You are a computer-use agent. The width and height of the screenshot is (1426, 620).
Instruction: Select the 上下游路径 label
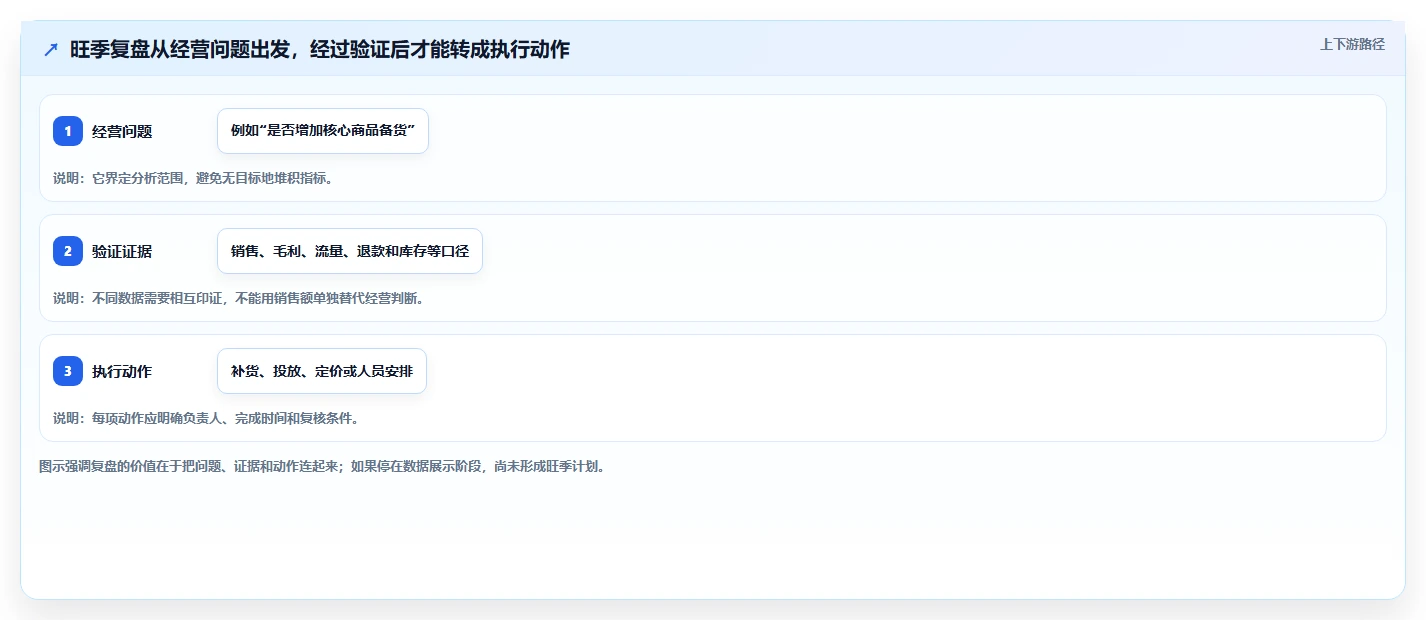point(1352,44)
